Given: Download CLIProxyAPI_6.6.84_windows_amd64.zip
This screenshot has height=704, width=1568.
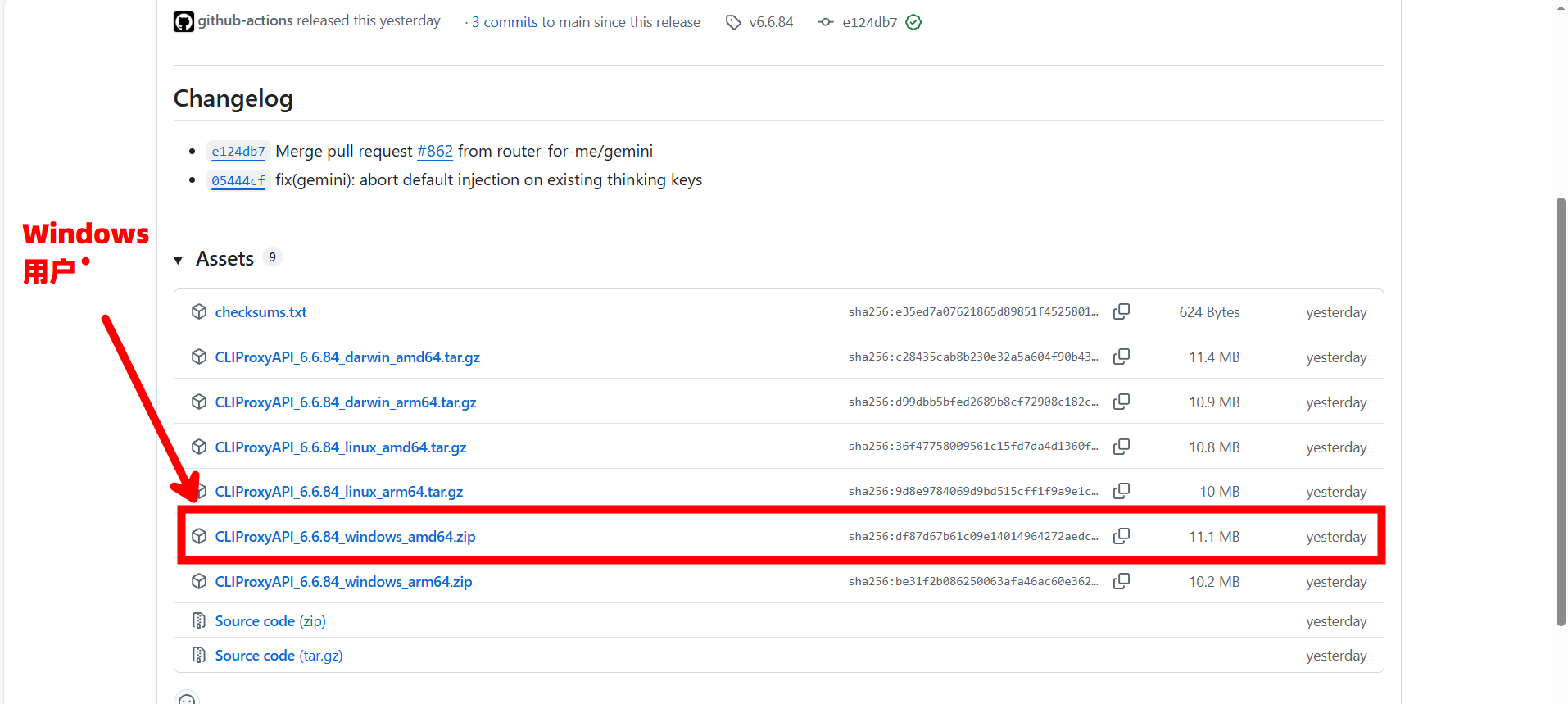Looking at the screenshot, I should pyautogui.click(x=345, y=537).
